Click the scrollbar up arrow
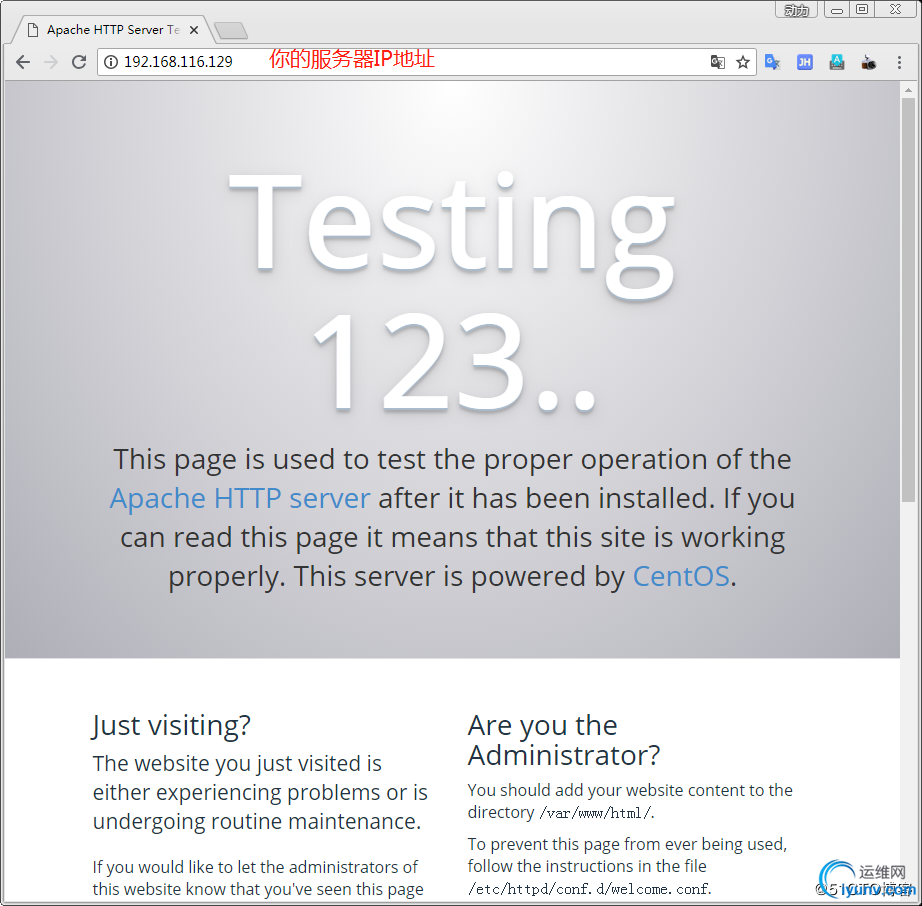 [908, 90]
